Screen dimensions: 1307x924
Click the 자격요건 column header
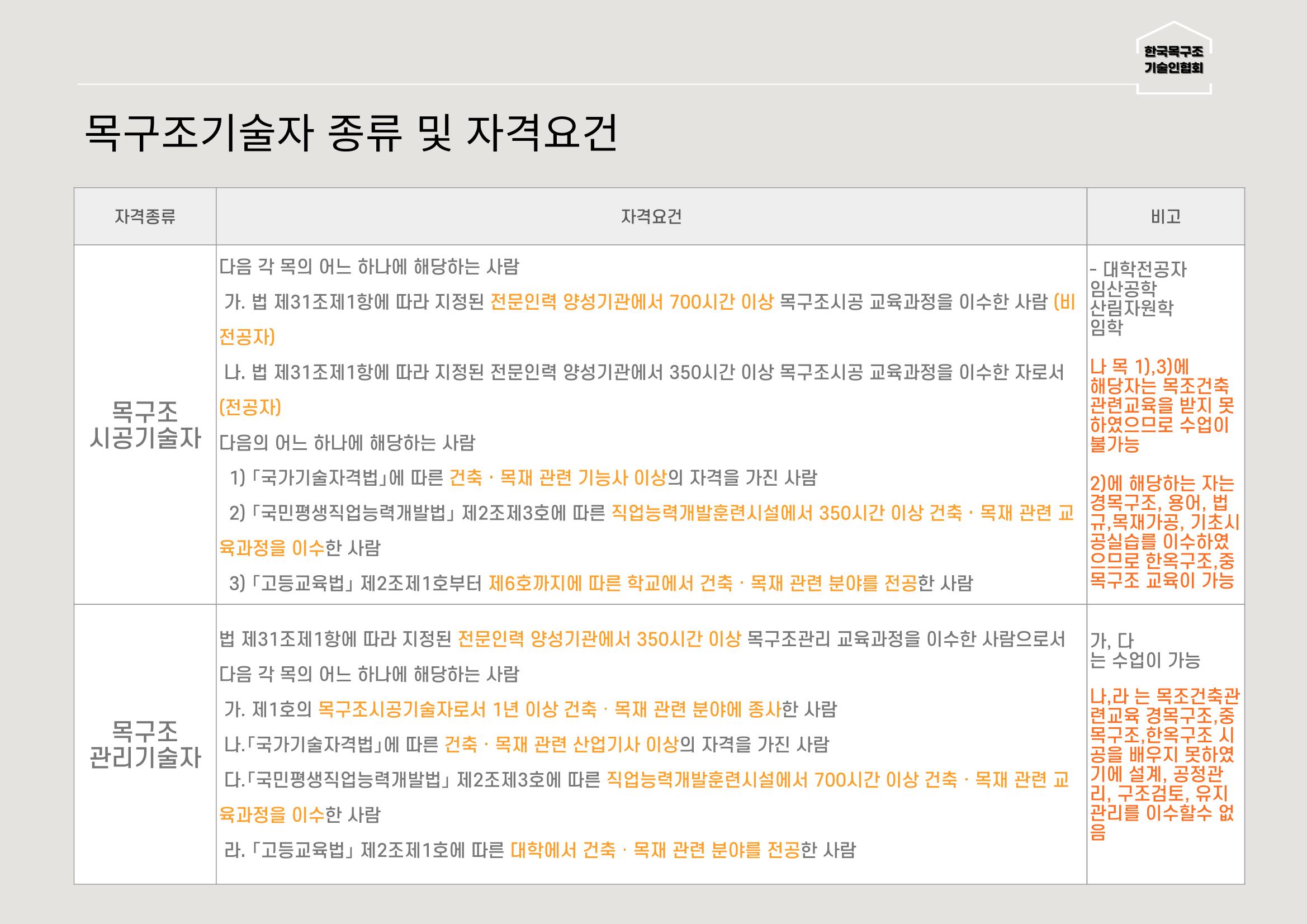point(651,216)
